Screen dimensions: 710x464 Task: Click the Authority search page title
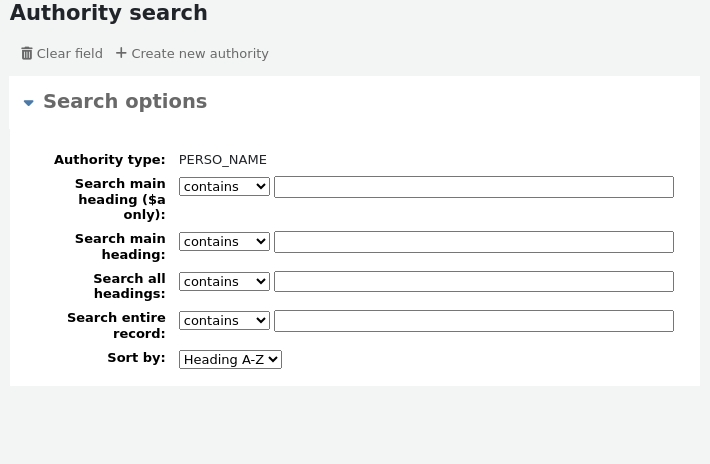[109, 14]
